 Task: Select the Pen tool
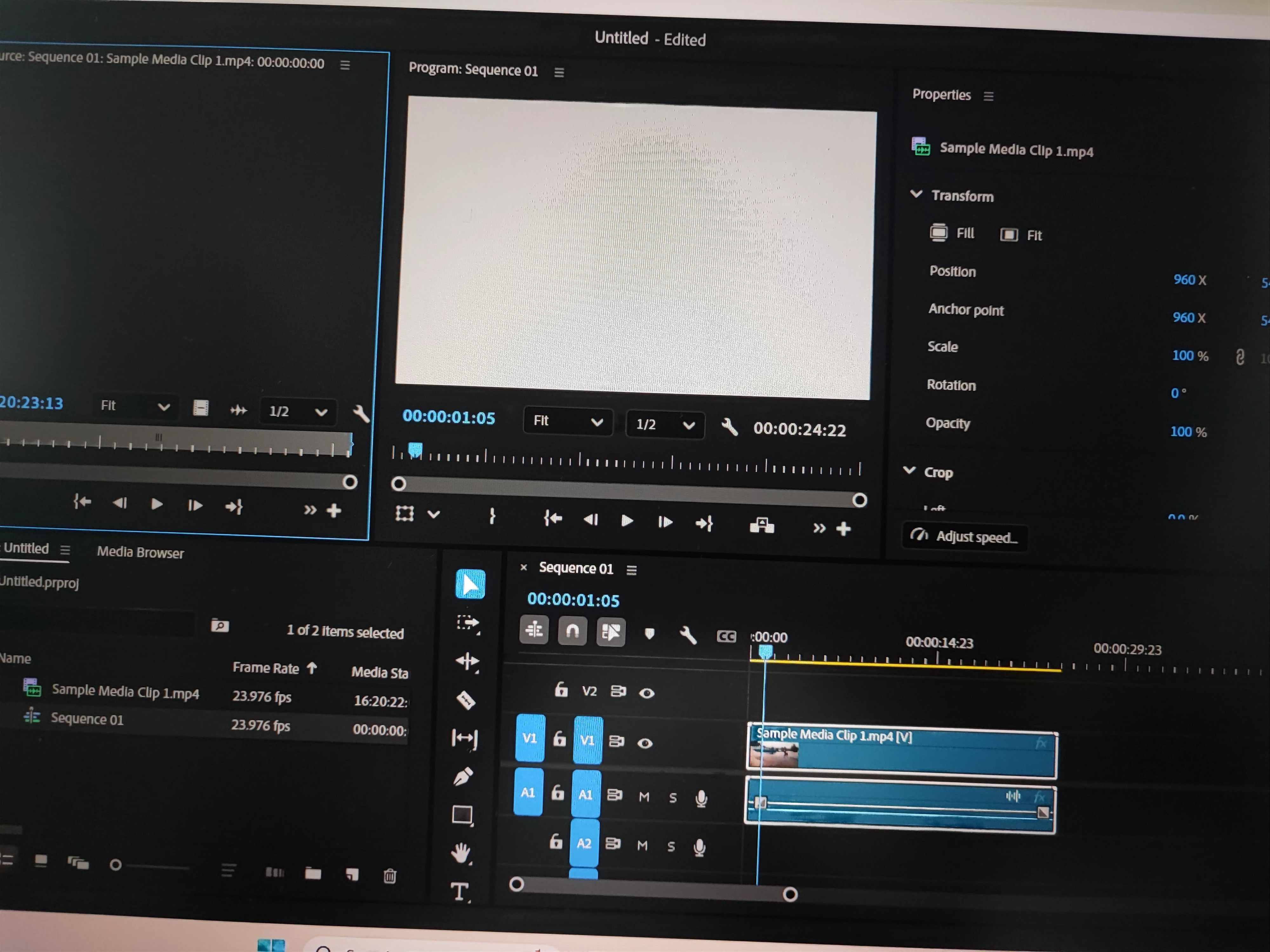pos(463,777)
